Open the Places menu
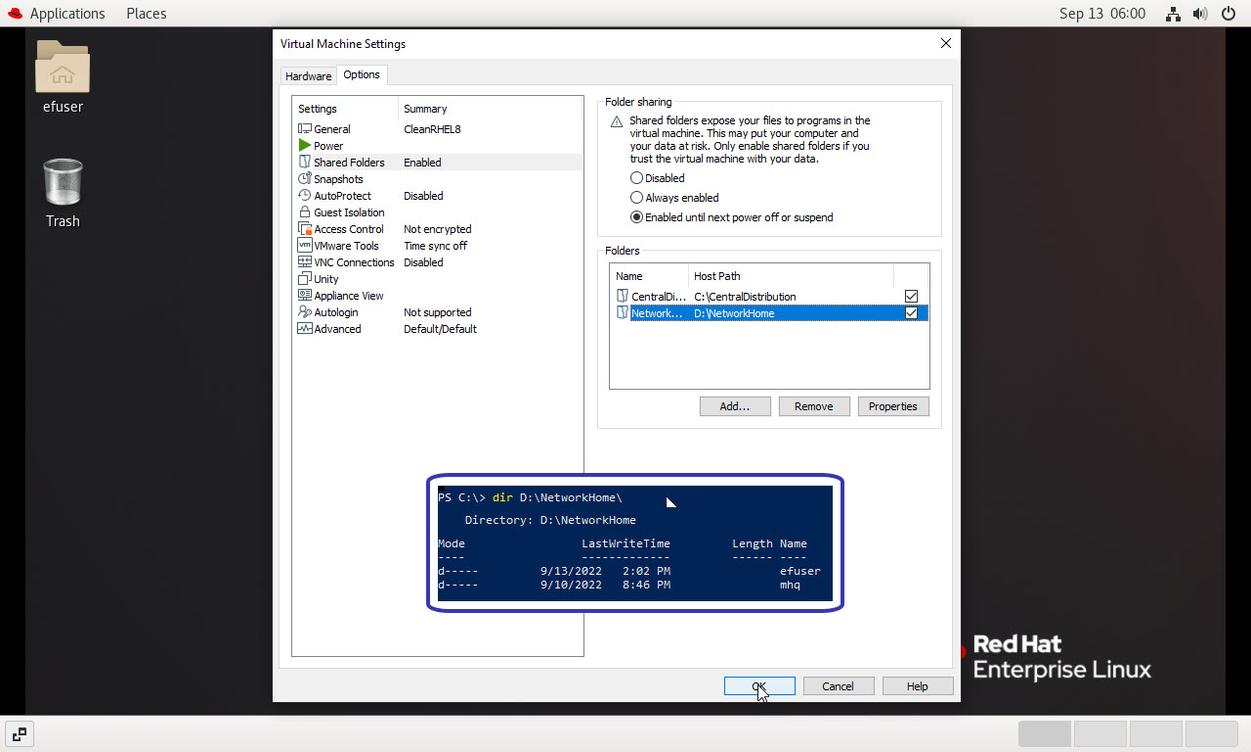 [146, 14]
